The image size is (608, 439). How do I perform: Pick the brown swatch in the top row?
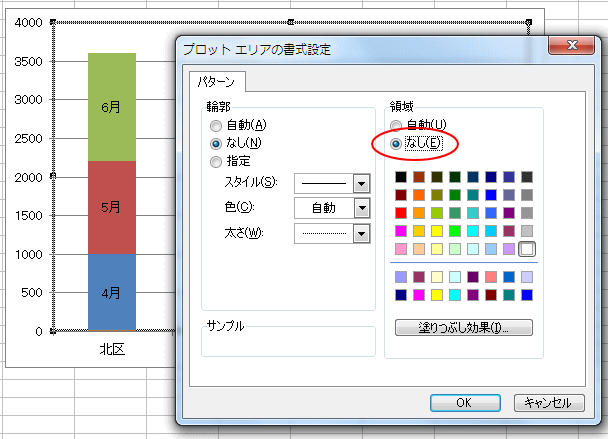419,177
